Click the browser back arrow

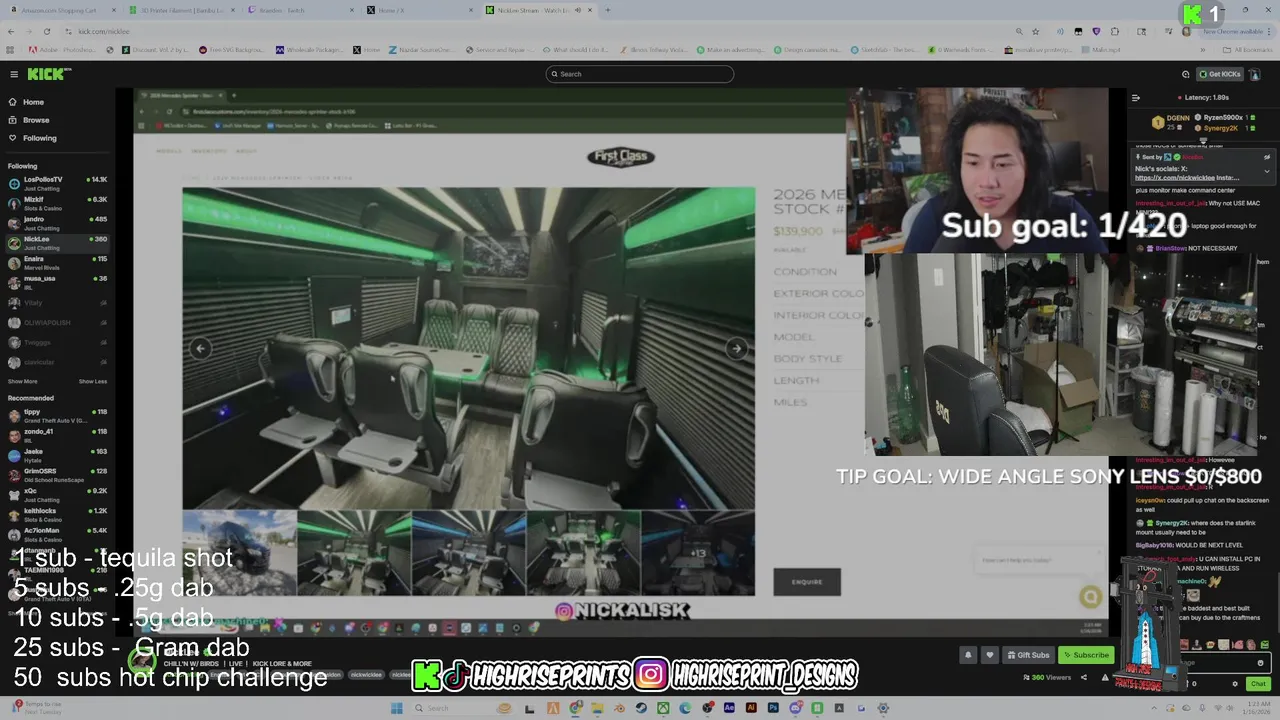coord(11,31)
